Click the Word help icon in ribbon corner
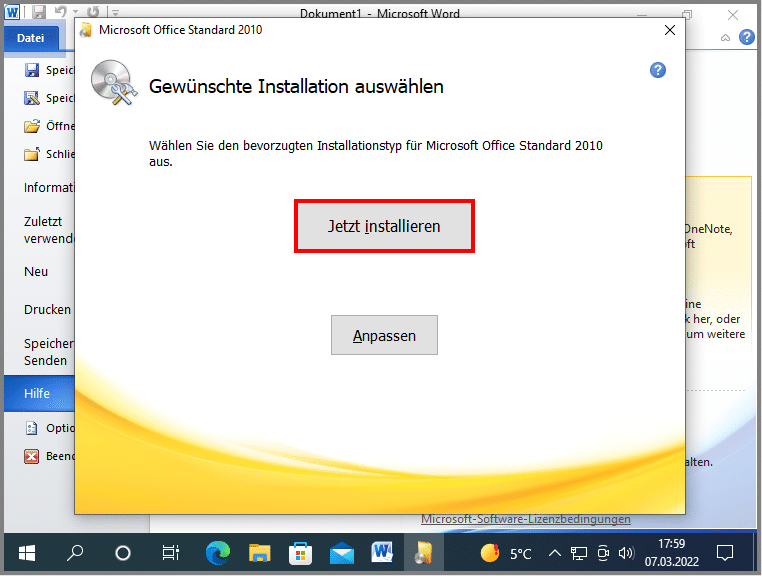 [x=746, y=37]
